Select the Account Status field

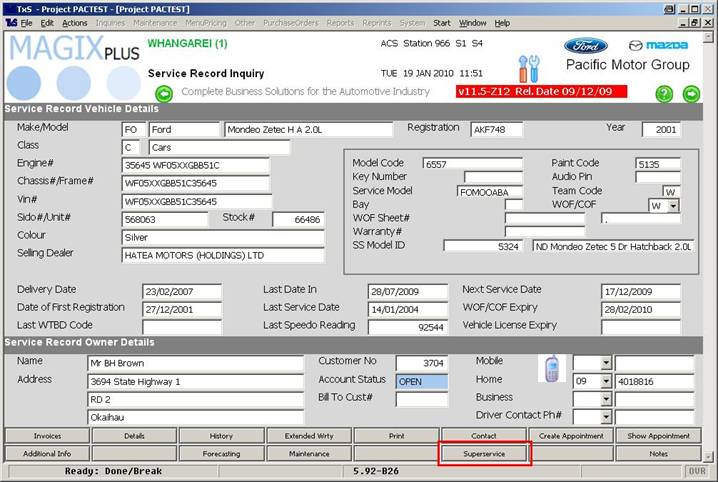click(x=421, y=381)
